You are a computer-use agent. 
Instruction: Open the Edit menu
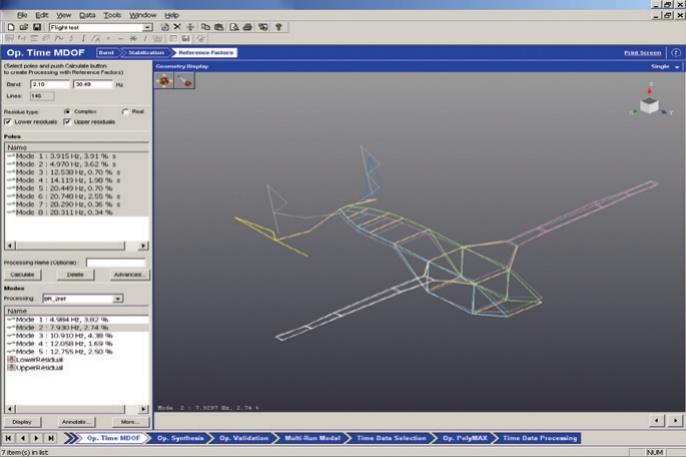42,15
